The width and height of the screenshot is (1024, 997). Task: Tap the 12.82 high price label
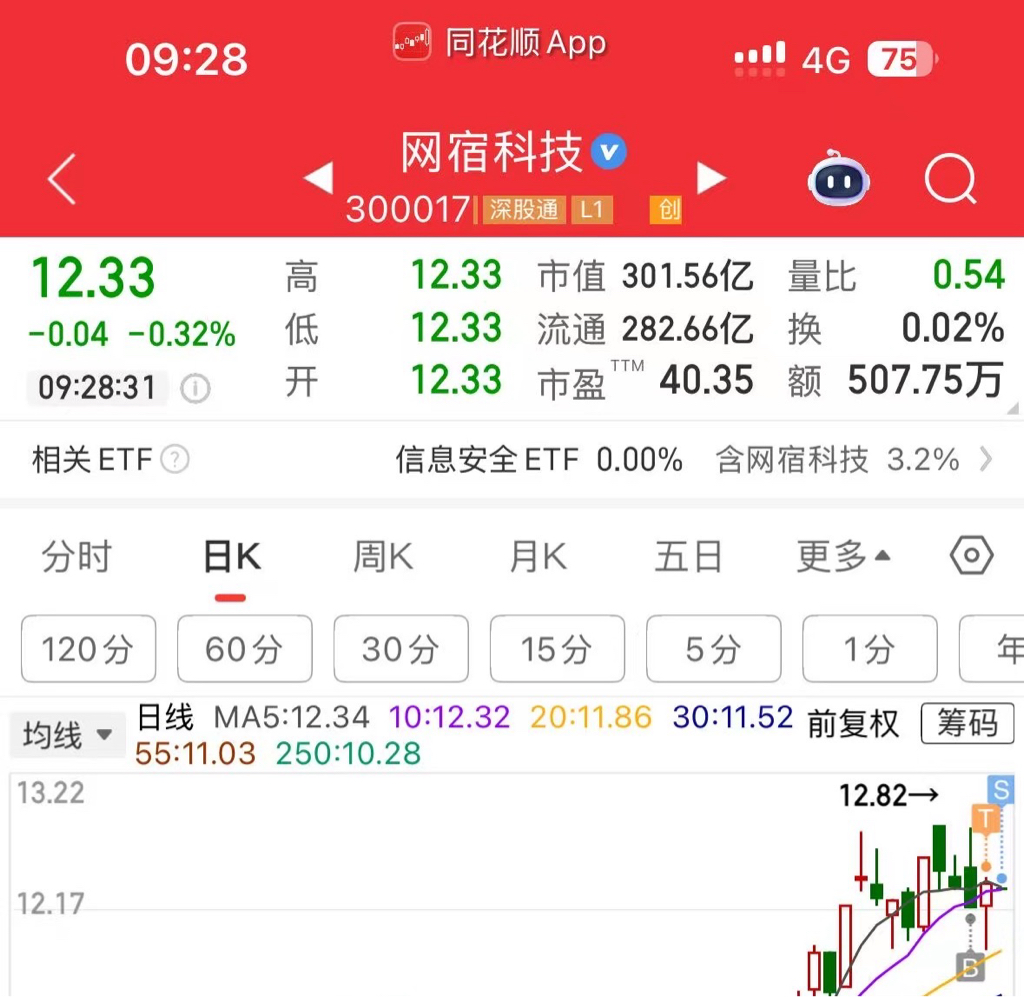click(889, 795)
